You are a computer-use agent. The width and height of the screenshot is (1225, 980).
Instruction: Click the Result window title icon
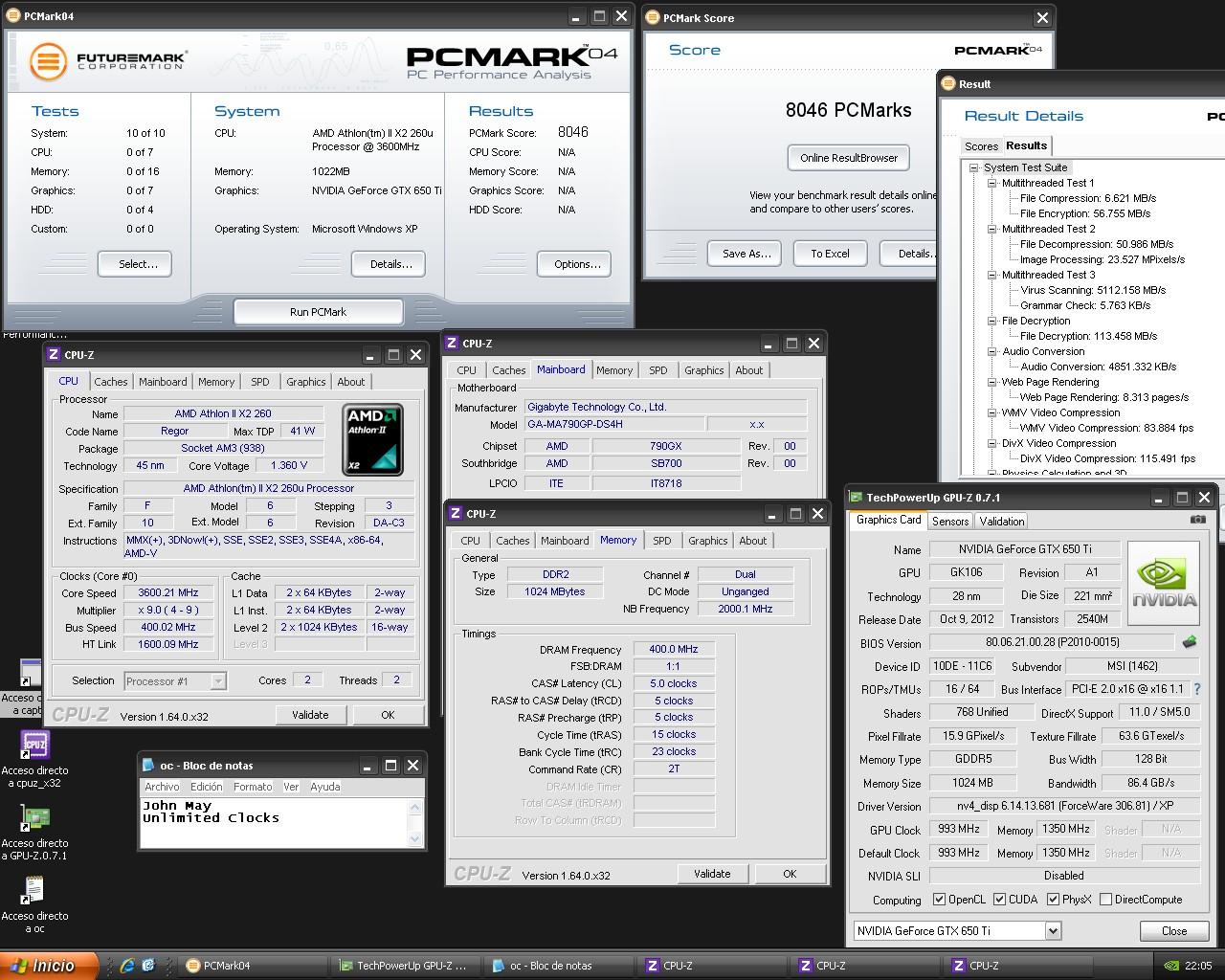pyautogui.click(x=948, y=83)
